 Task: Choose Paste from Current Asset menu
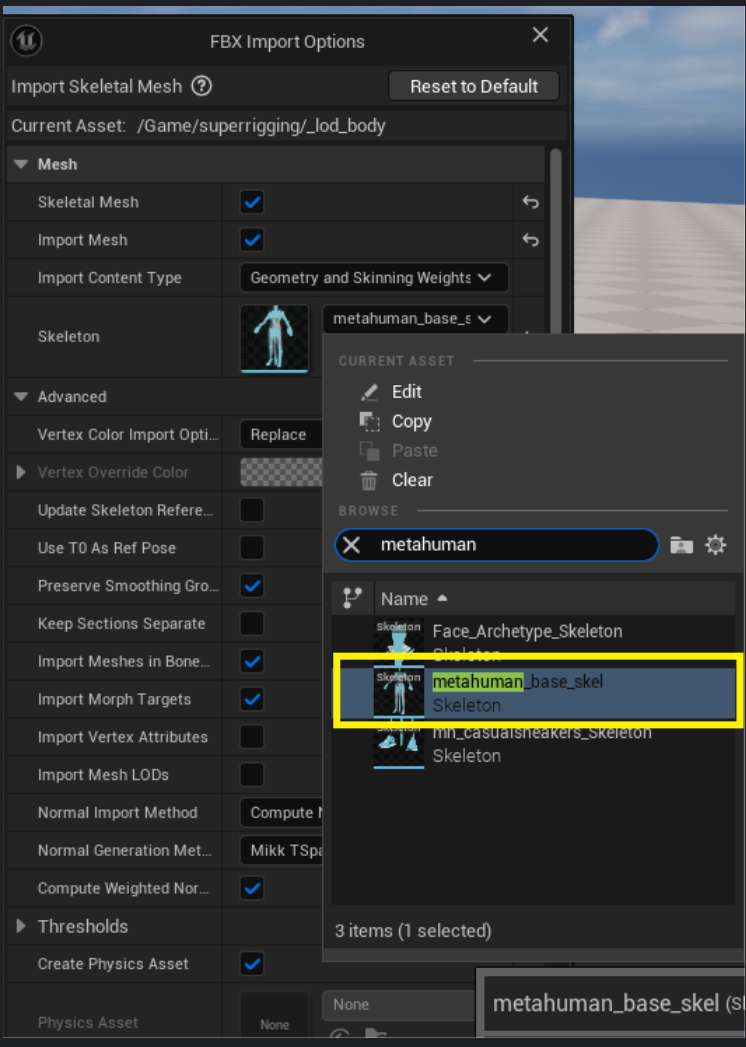pyautogui.click(x=414, y=451)
